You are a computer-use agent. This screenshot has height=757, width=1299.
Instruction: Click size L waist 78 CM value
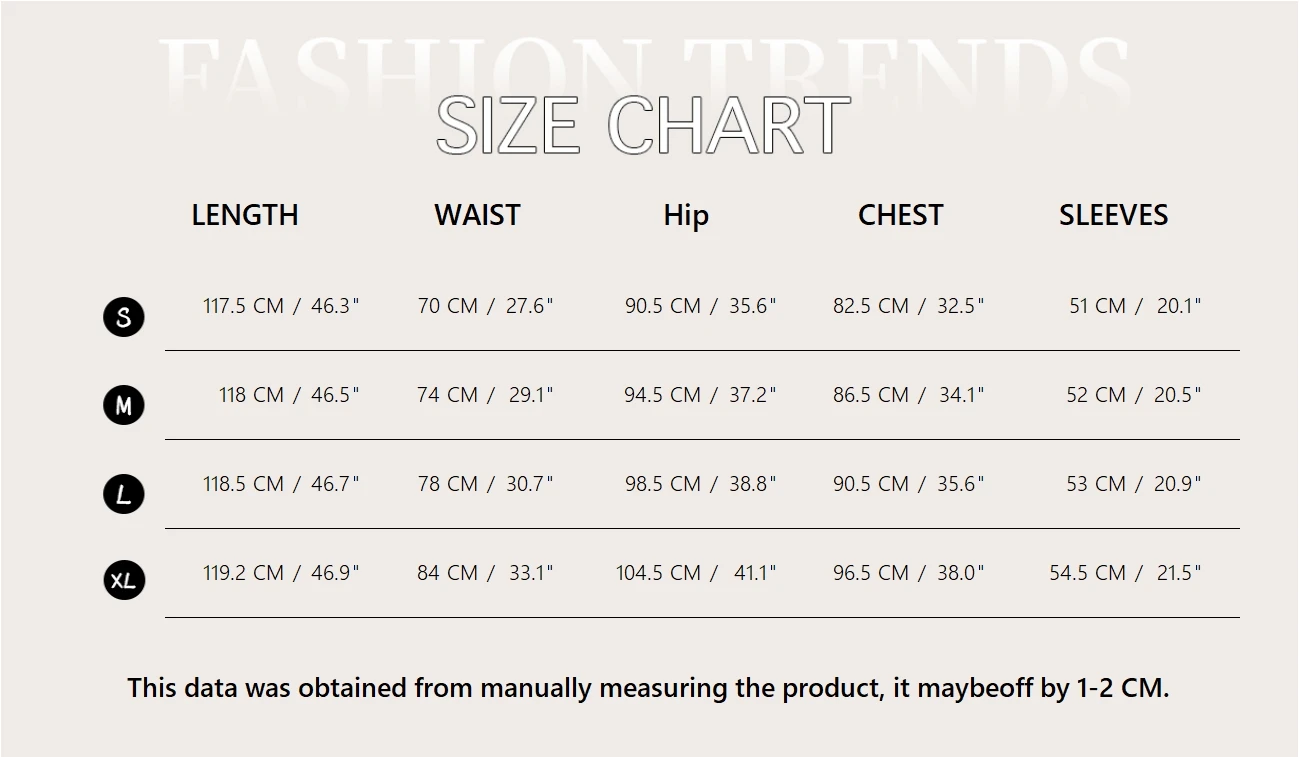pyautogui.click(x=485, y=484)
